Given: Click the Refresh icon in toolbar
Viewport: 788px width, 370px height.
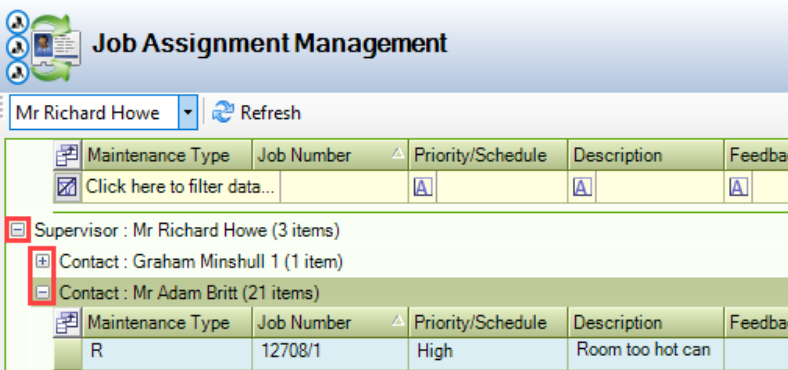Looking at the screenshot, I should click(x=223, y=112).
